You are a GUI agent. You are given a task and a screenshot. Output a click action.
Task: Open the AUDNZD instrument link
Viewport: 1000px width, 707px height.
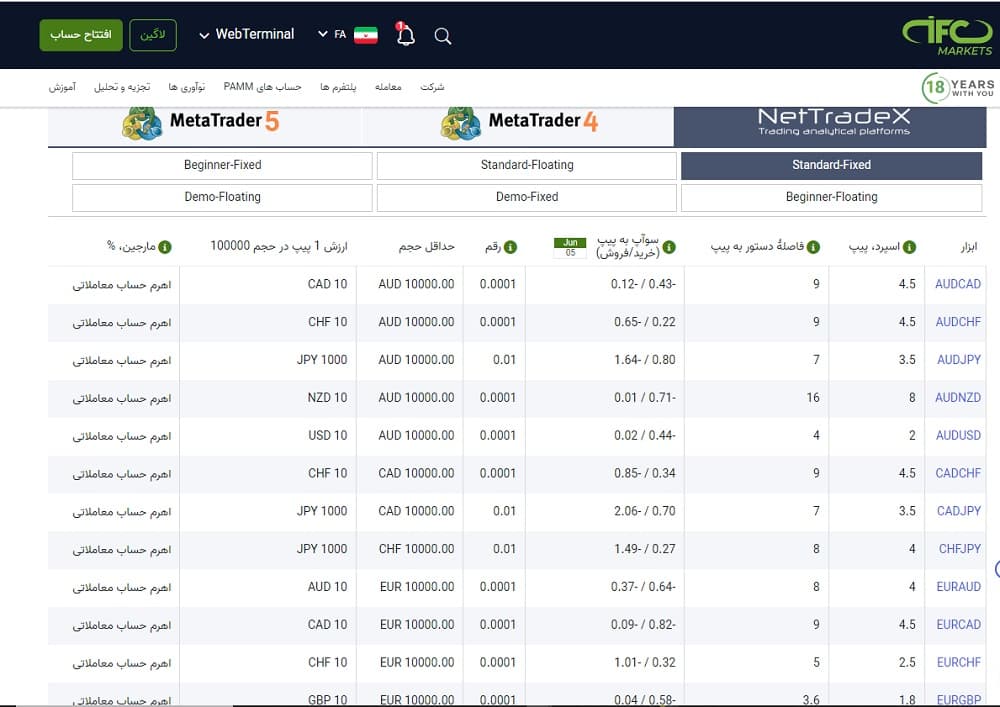click(x=958, y=398)
